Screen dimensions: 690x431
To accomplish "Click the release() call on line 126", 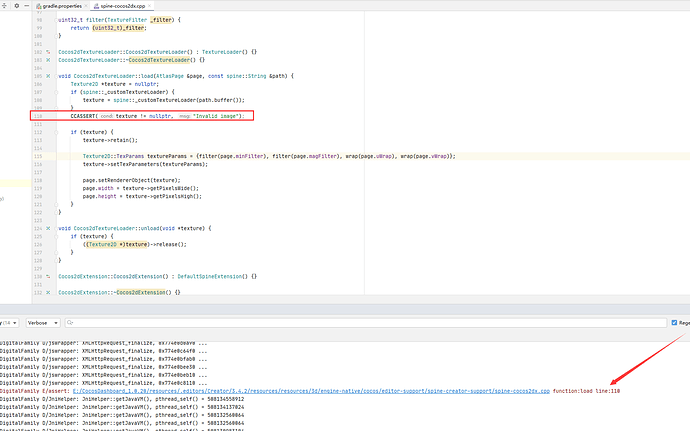I will [x=170, y=244].
